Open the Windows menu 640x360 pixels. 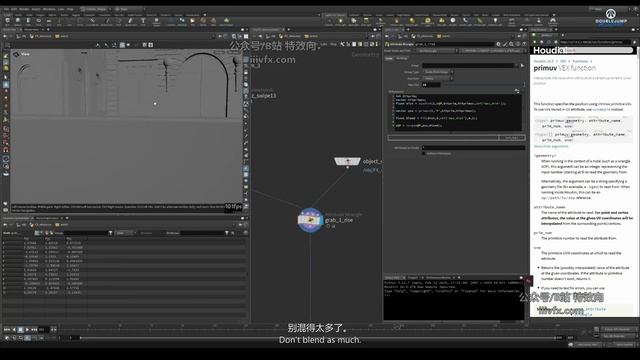(49, 9)
